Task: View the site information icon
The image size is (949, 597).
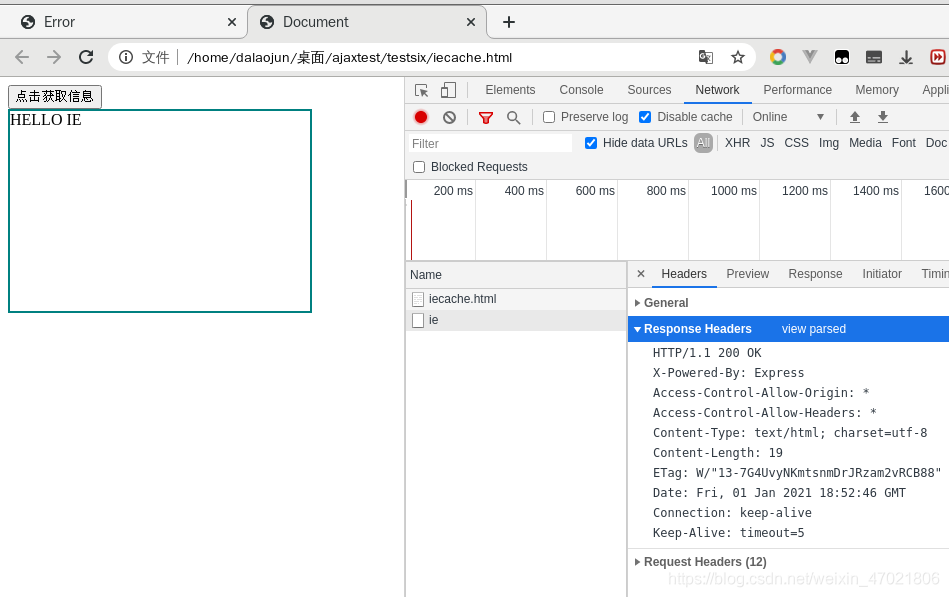Action: coord(126,58)
